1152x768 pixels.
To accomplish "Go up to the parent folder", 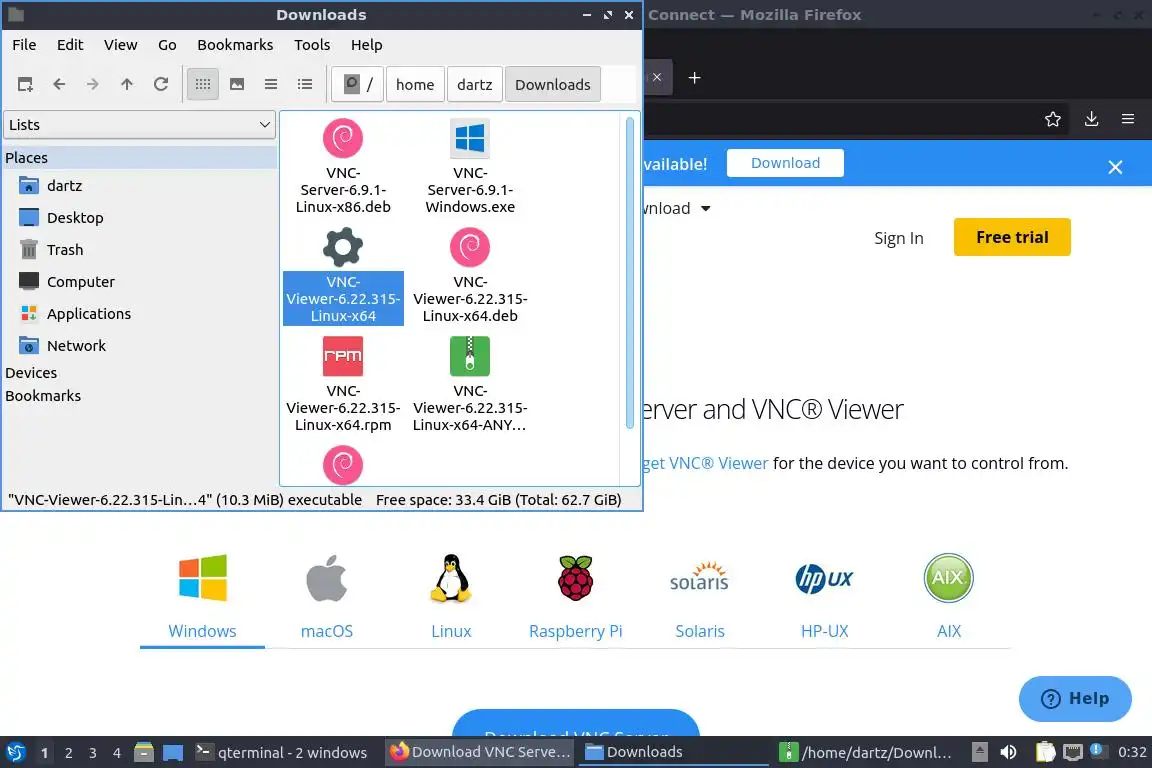I will tap(126, 85).
